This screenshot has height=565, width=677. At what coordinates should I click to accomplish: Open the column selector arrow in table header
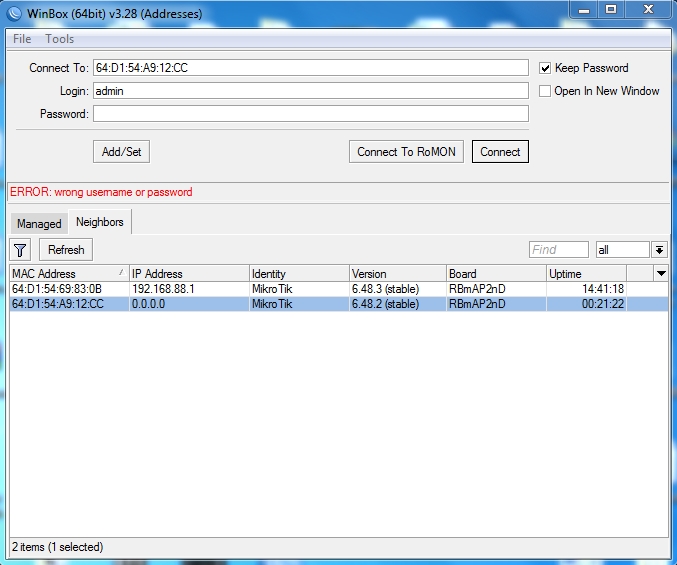point(661,274)
